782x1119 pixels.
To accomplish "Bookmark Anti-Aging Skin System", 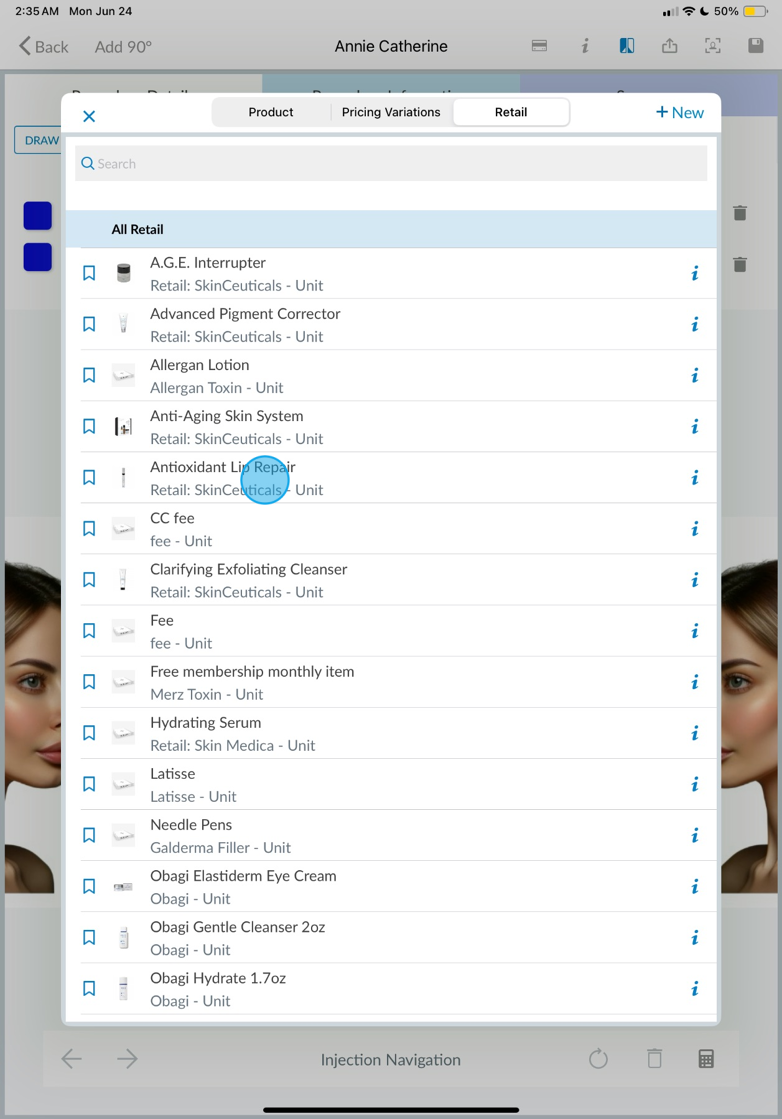I will [89, 426].
